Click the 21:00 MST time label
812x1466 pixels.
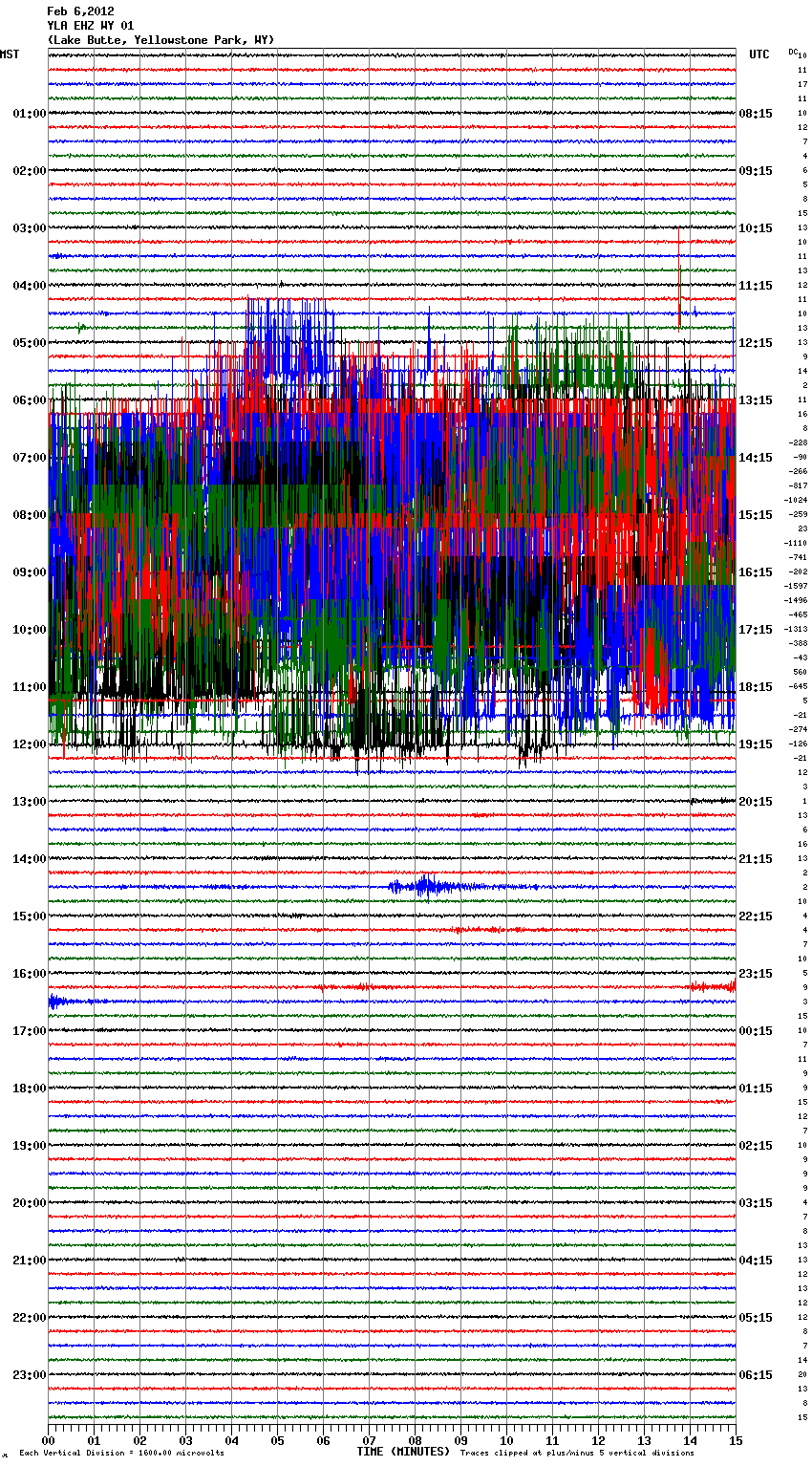click(x=30, y=1261)
